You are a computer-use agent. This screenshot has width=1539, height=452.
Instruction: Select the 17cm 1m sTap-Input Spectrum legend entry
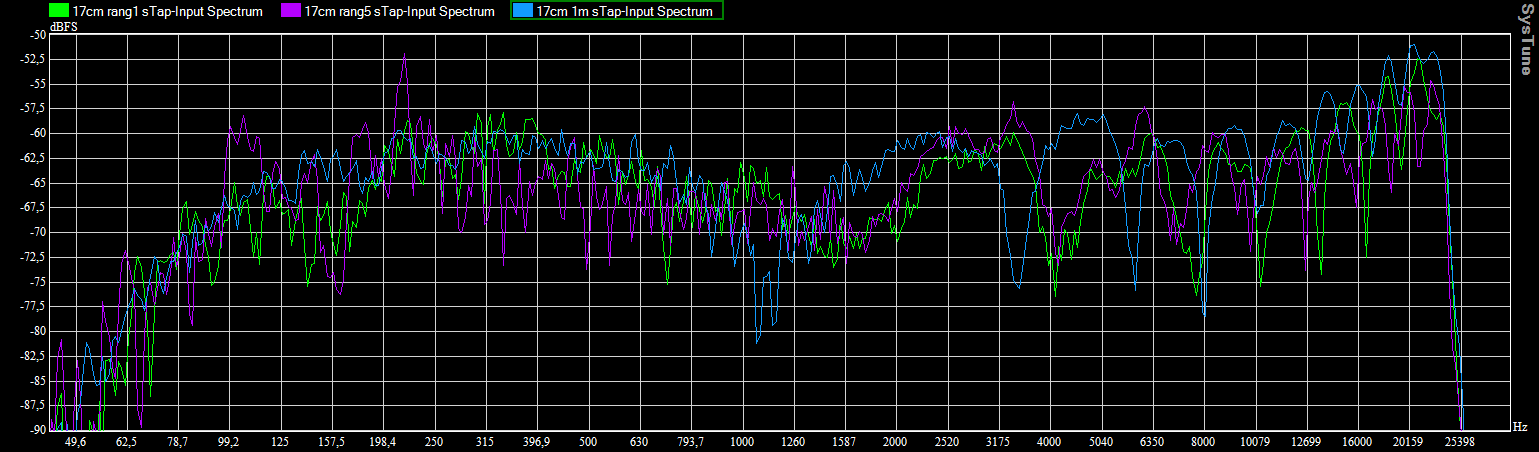click(625, 12)
